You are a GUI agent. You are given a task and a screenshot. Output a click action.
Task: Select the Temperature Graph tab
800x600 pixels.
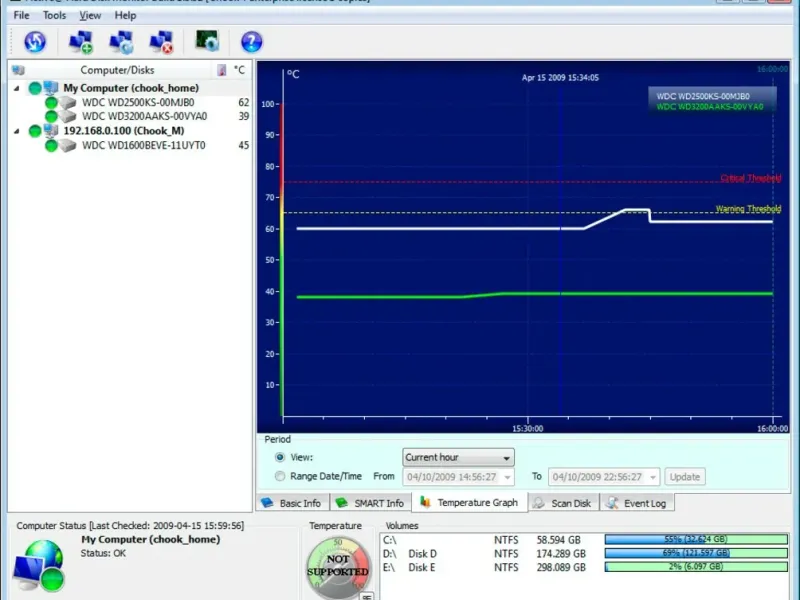tap(470, 503)
